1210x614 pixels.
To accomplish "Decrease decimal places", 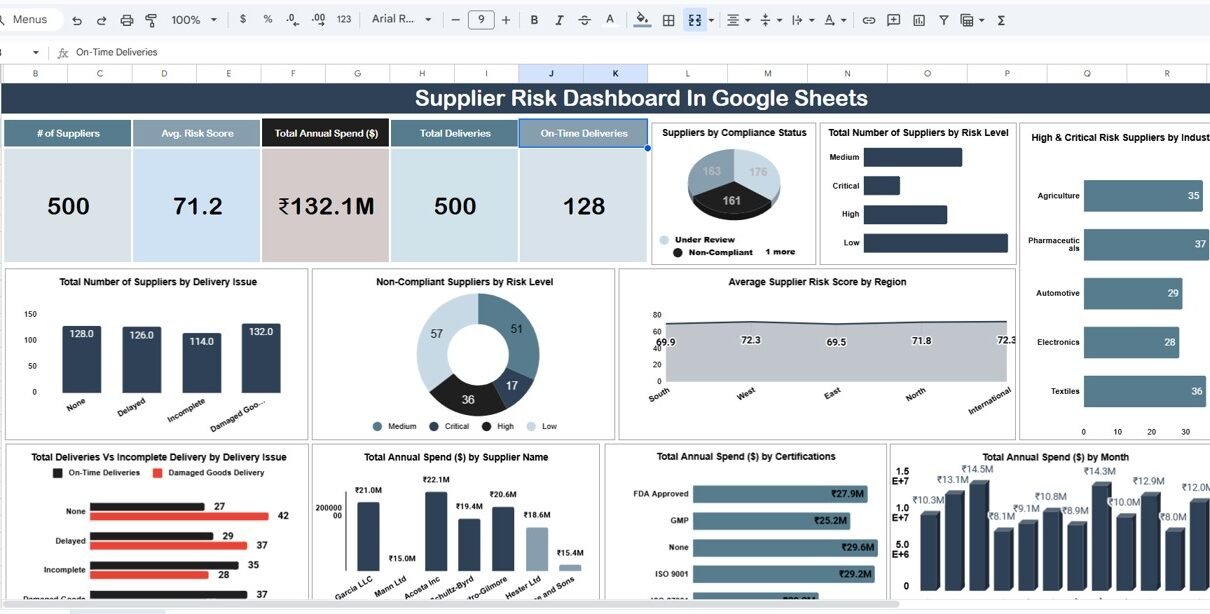I will click(292, 20).
